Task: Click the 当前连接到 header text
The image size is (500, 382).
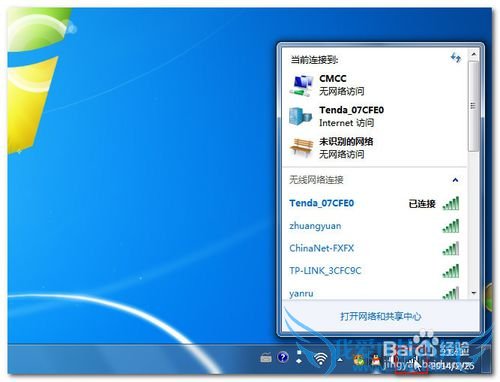Action: click(x=314, y=60)
